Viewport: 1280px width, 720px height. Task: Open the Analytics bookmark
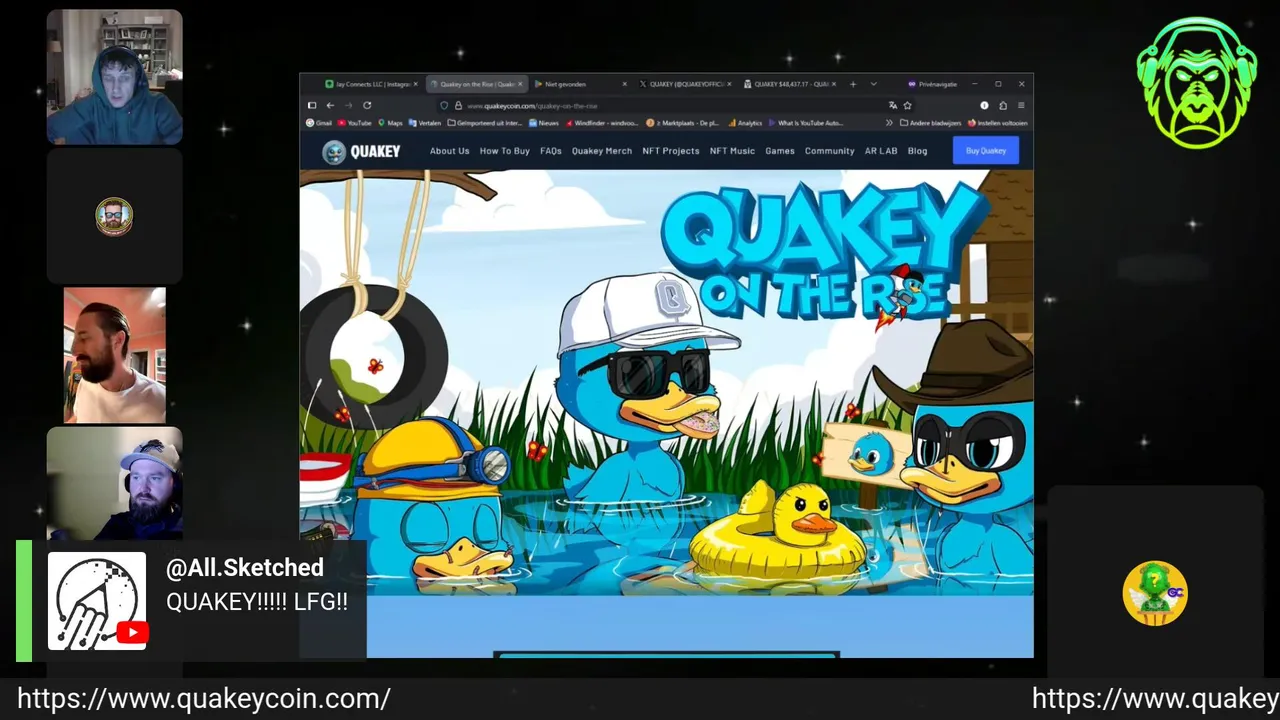coord(746,123)
